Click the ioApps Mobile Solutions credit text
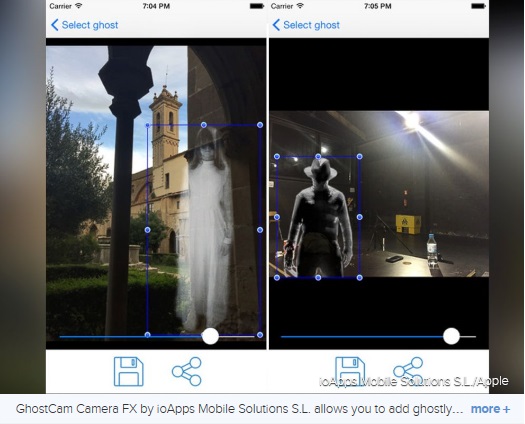This screenshot has height=424, width=525. (414, 381)
